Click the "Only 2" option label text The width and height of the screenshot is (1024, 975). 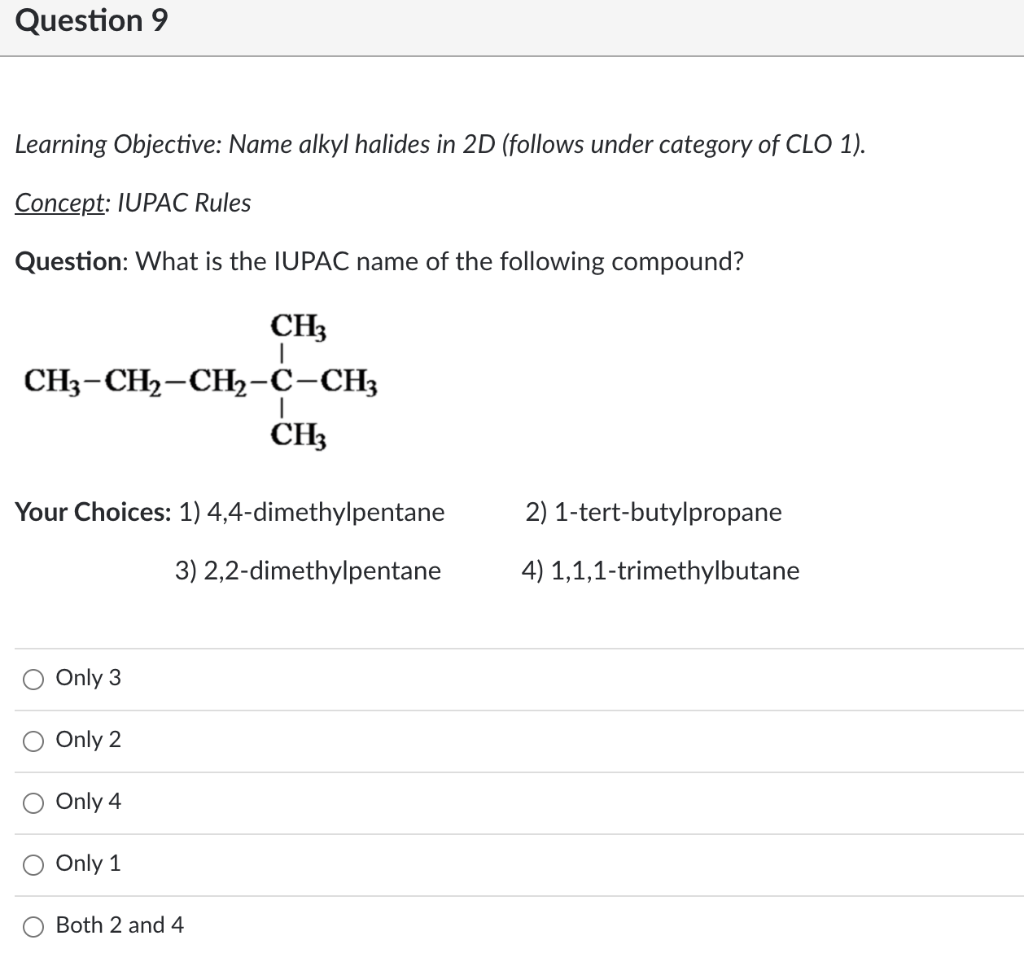click(88, 740)
